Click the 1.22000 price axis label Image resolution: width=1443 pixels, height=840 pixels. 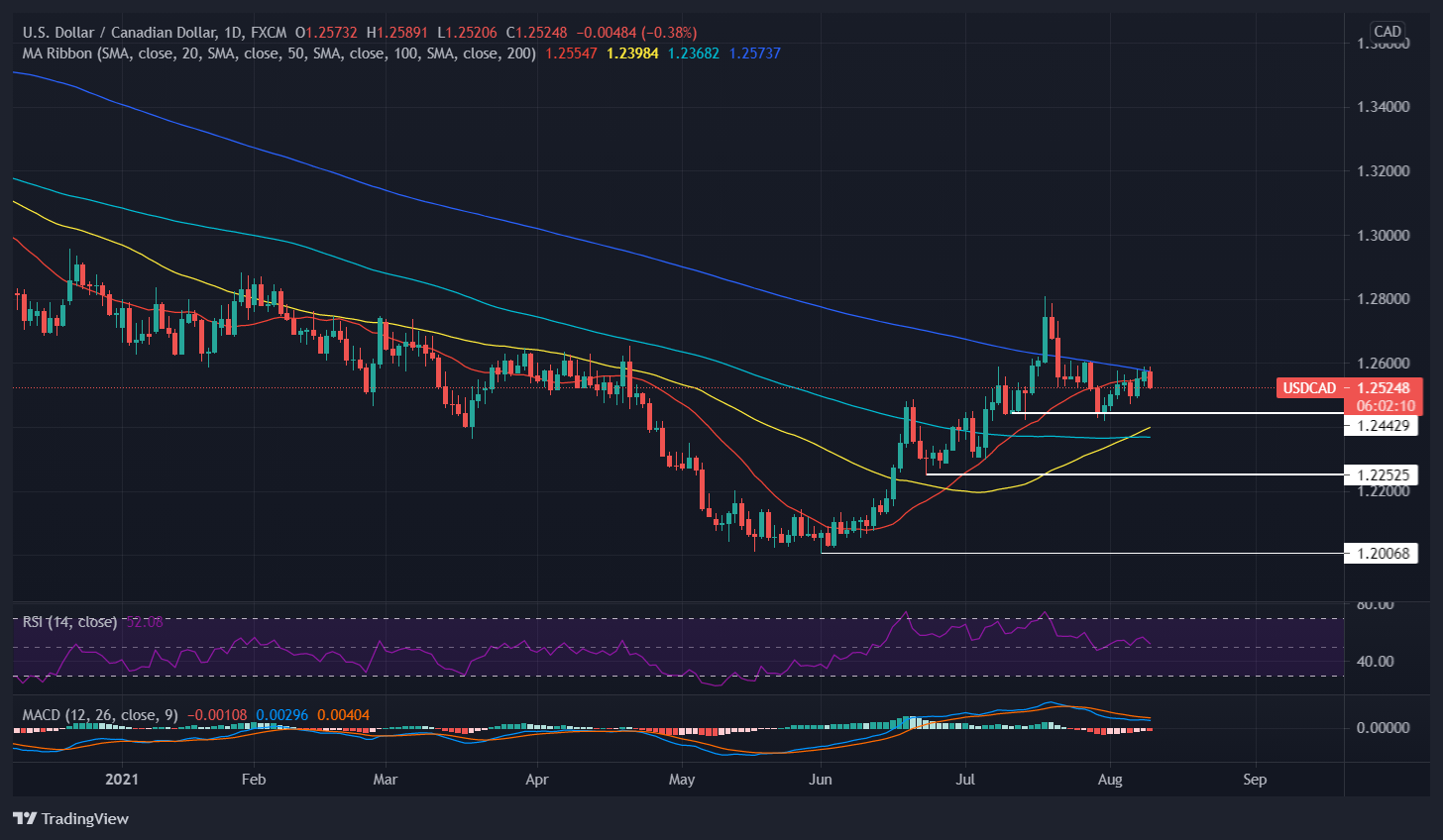[x=1383, y=492]
